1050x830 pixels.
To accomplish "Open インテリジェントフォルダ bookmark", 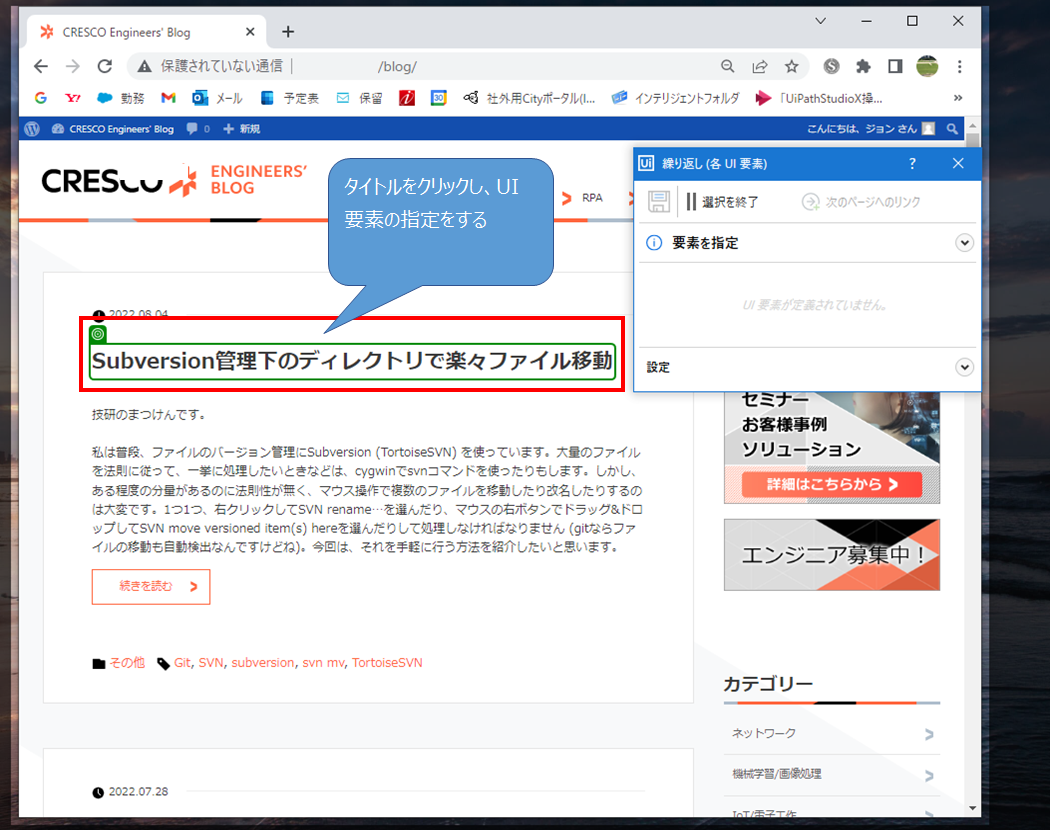I will pos(676,98).
